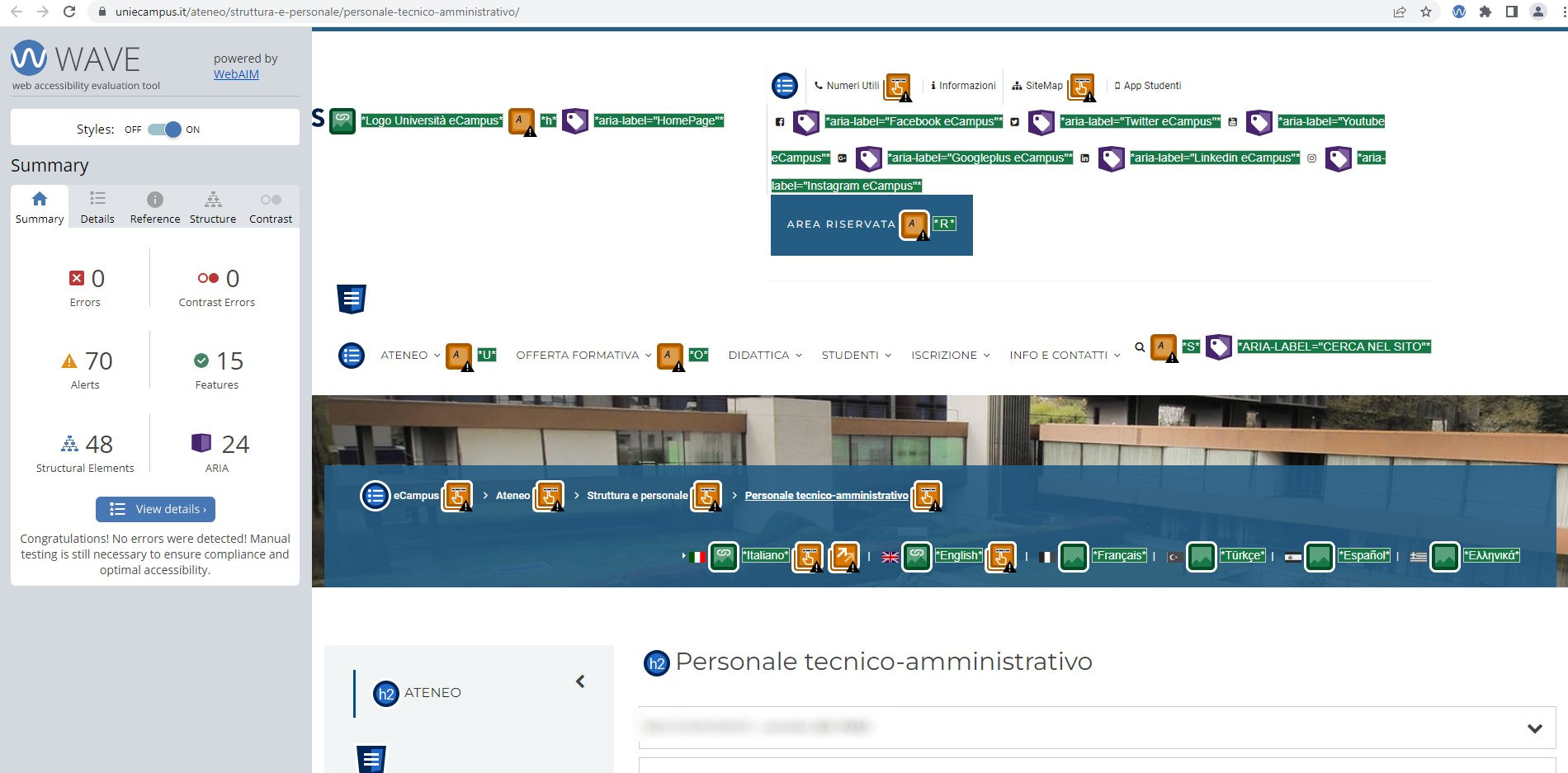This screenshot has height=773, width=1568.
Task: Expand the blurred accordion panel chevron
Action: [x=1534, y=728]
